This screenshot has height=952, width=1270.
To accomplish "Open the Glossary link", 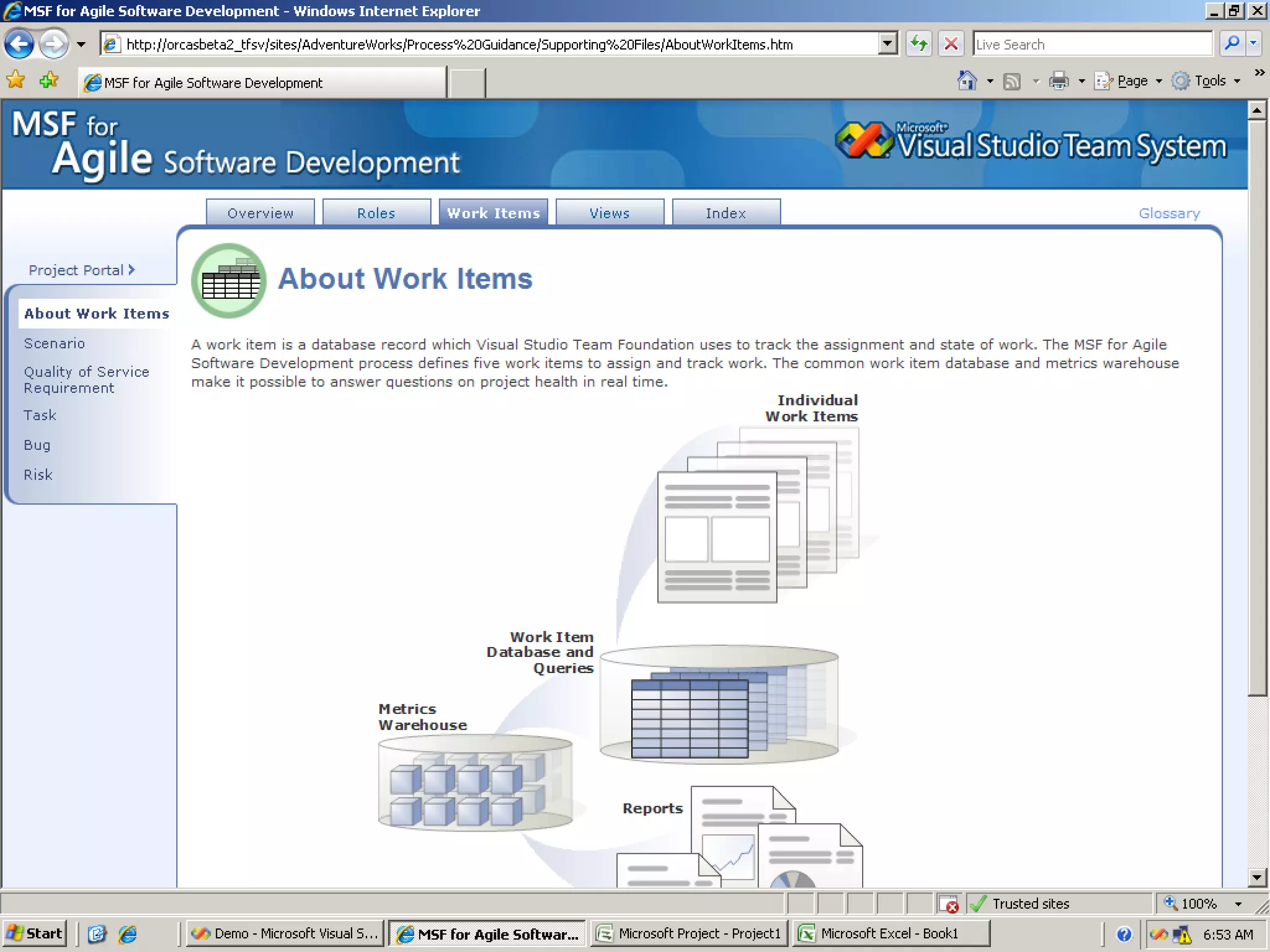I will point(1169,213).
